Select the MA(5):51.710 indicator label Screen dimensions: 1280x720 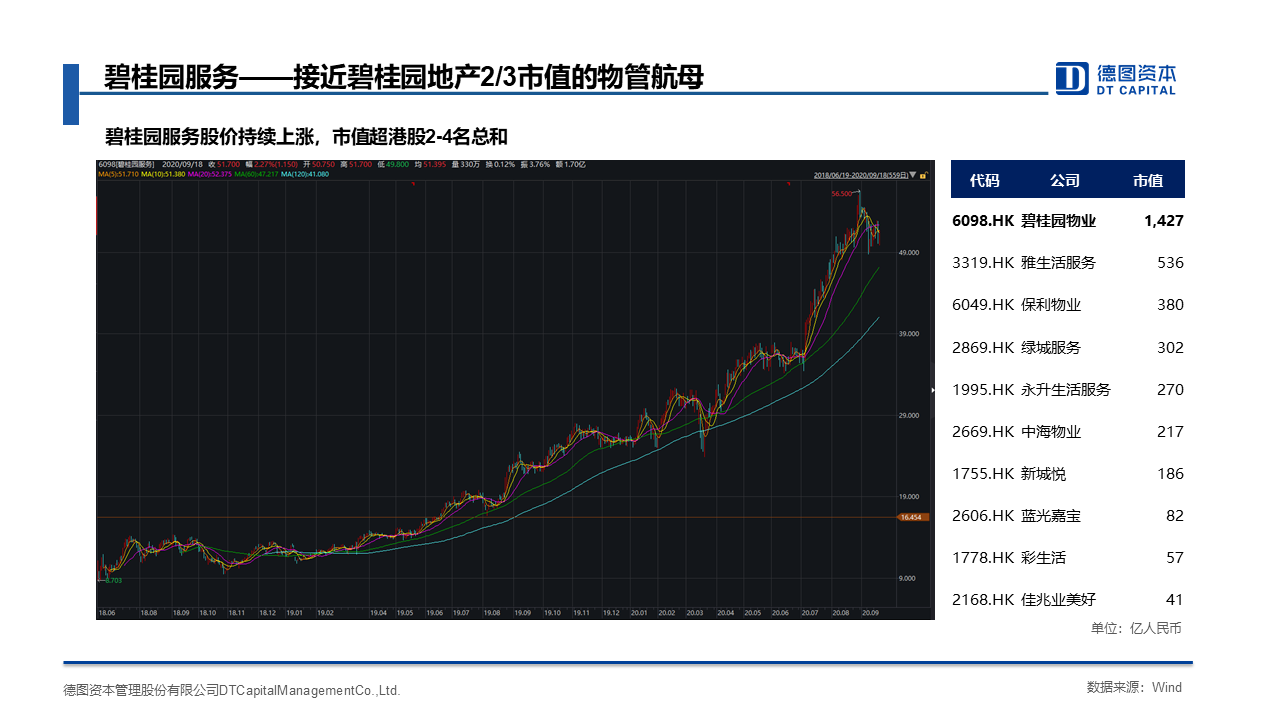tap(118, 174)
